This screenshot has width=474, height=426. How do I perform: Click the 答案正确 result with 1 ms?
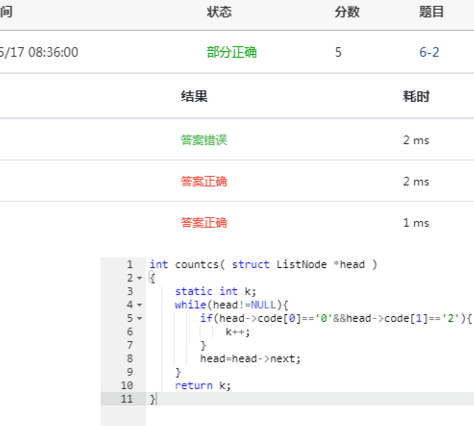click(x=204, y=223)
